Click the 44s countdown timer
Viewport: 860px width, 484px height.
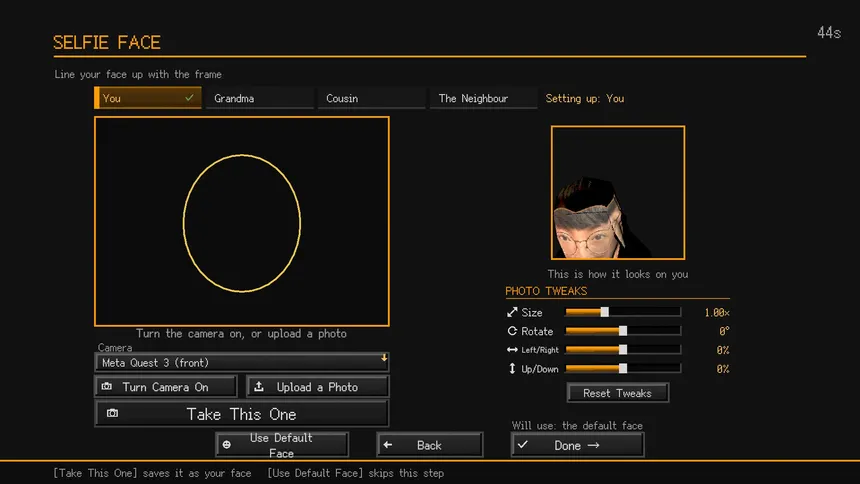point(829,33)
